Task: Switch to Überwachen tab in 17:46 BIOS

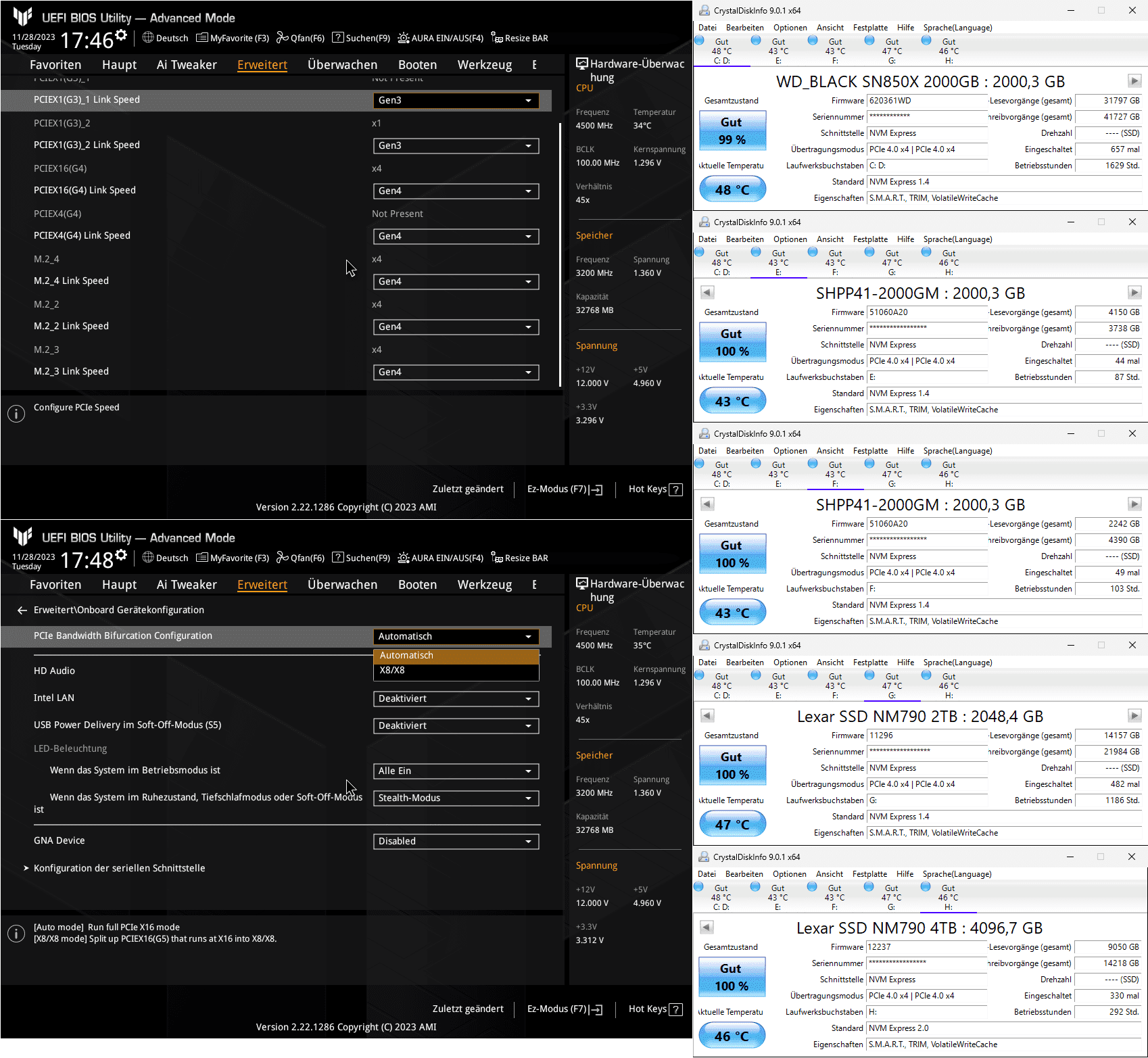Action: [x=343, y=65]
